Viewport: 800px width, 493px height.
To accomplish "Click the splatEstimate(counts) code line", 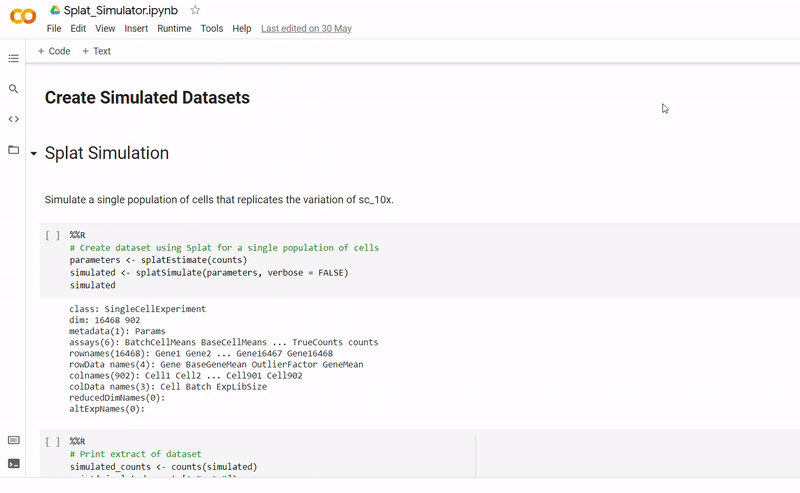I will point(158,260).
